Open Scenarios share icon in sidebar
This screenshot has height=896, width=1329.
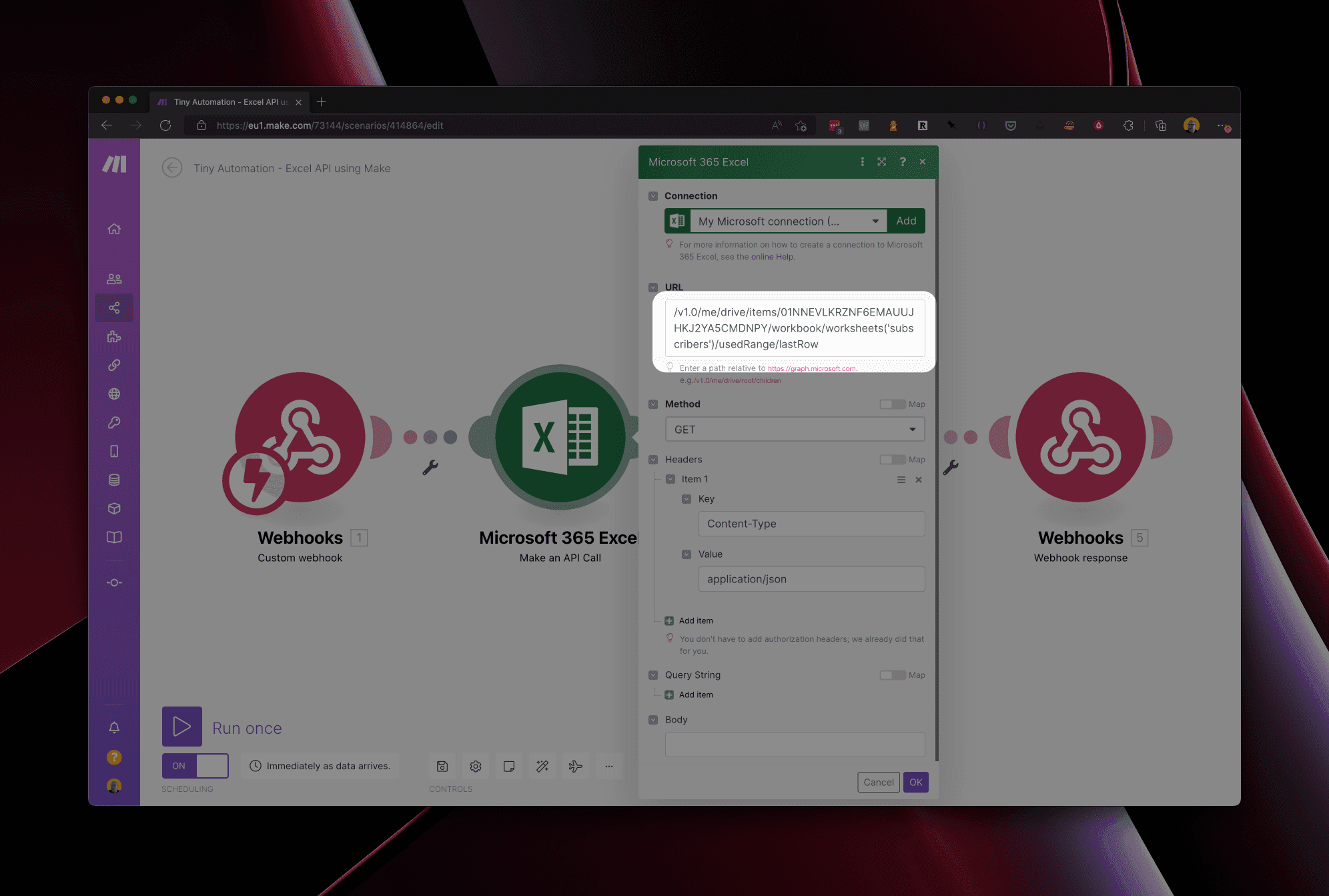tap(114, 308)
